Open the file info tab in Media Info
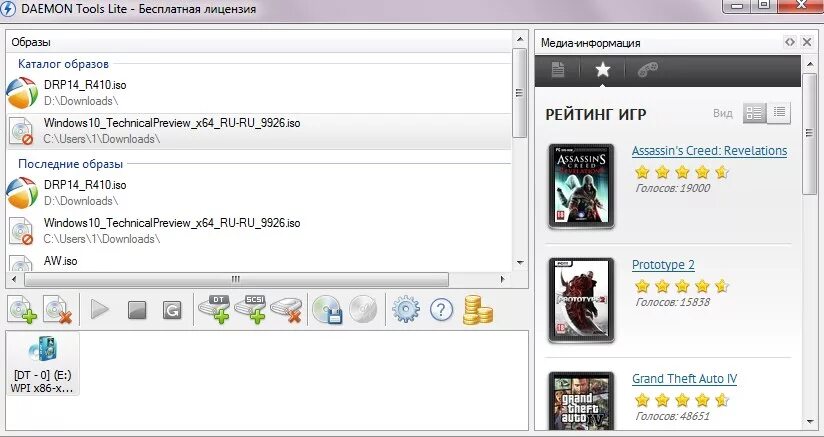Screen dimensions: 824x437 tap(558, 70)
